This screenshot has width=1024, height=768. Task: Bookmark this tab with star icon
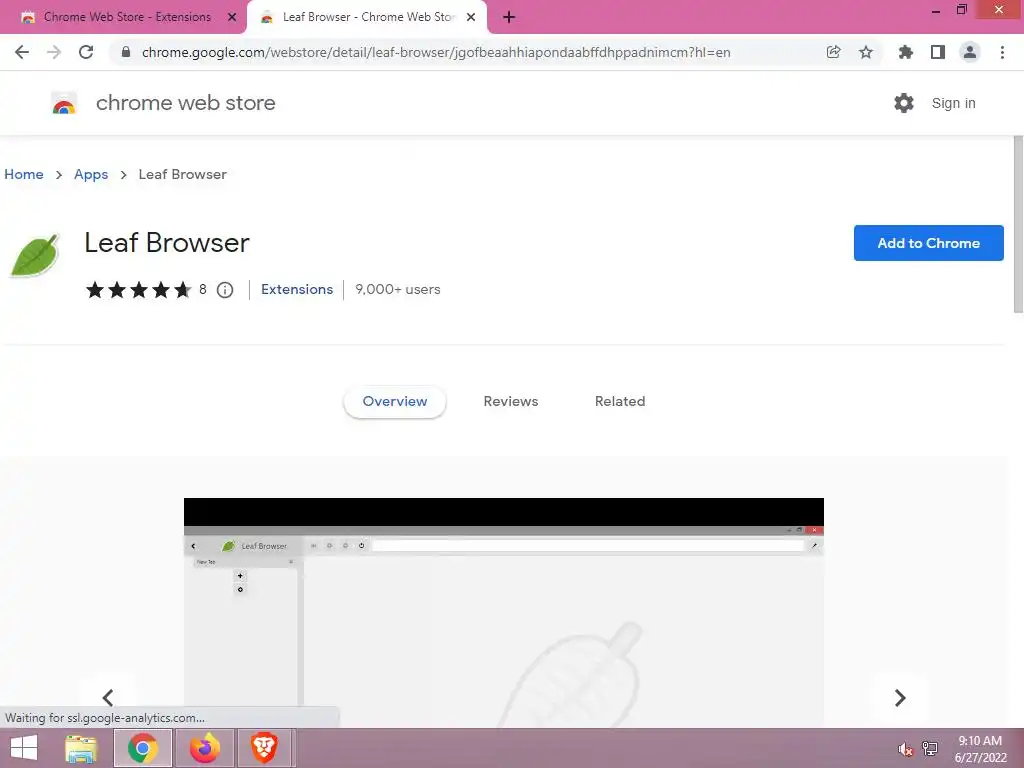tap(866, 52)
